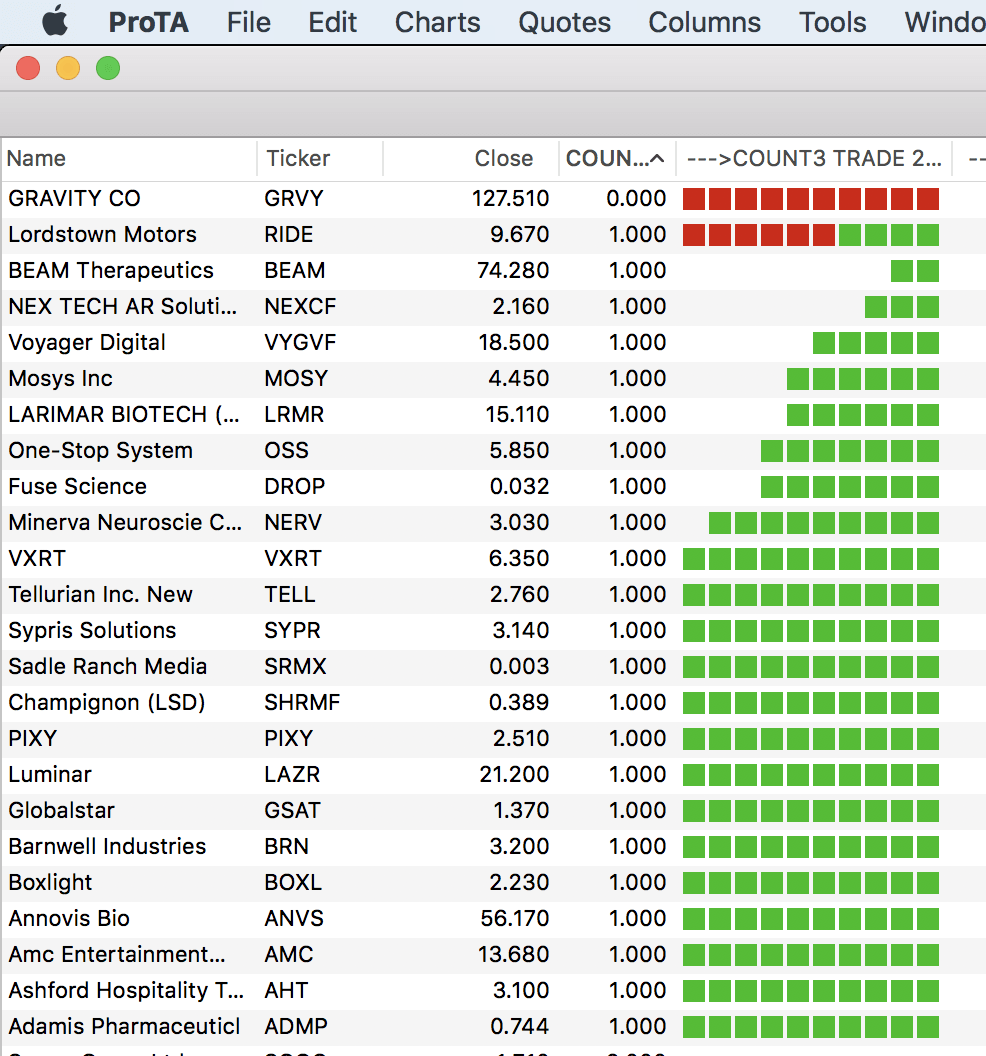Screen dimensions: 986x1056
Task: Open the Quotes menu
Action: pyautogui.click(x=564, y=22)
